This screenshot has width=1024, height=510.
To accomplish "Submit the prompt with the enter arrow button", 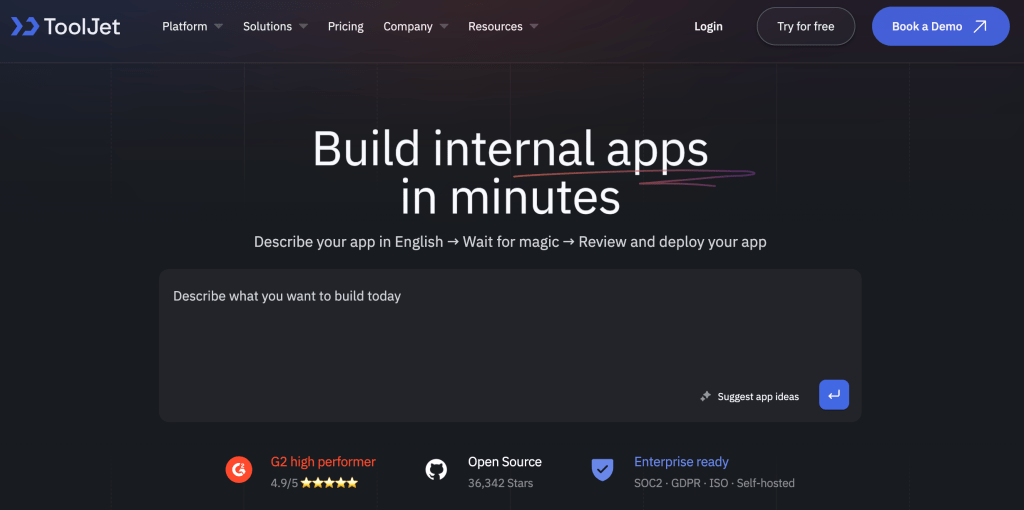I will (834, 394).
